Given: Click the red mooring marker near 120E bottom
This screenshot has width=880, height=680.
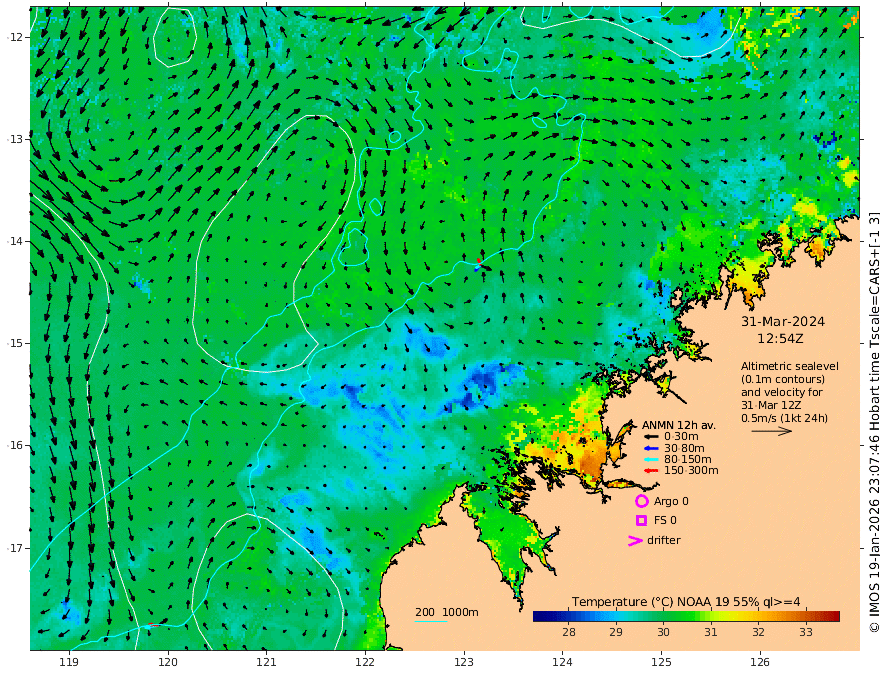Looking at the screenshot, I should click(153, 624).
